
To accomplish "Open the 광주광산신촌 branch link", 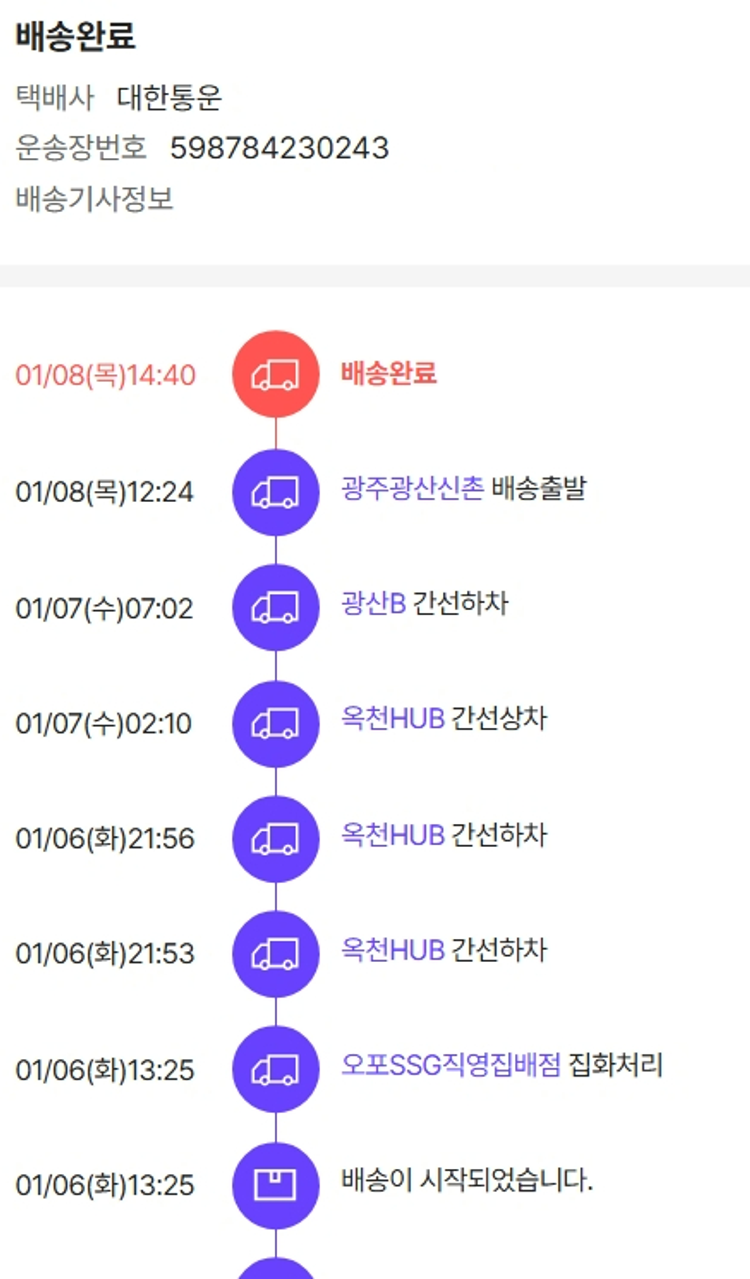I will click(412, 488).
